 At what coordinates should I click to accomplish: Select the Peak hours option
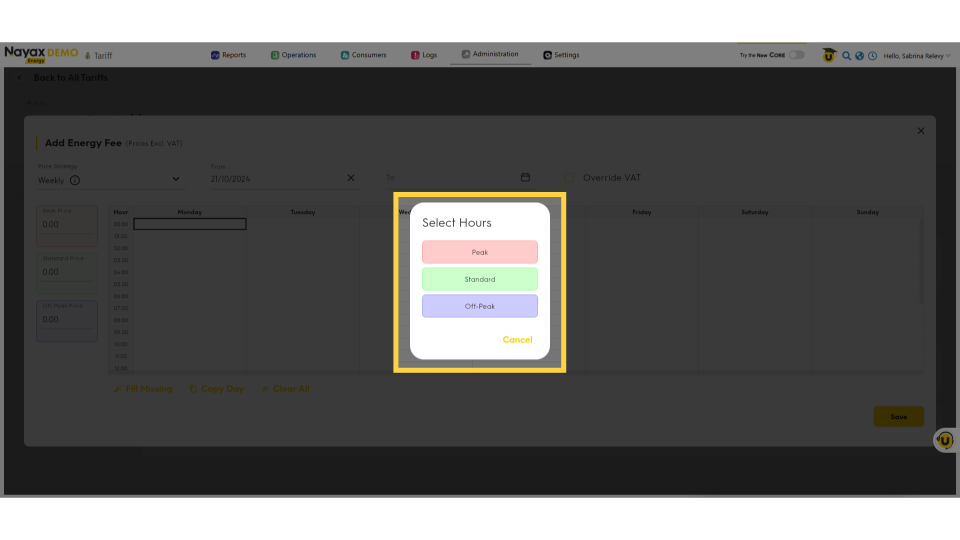[x=479, y=252]
